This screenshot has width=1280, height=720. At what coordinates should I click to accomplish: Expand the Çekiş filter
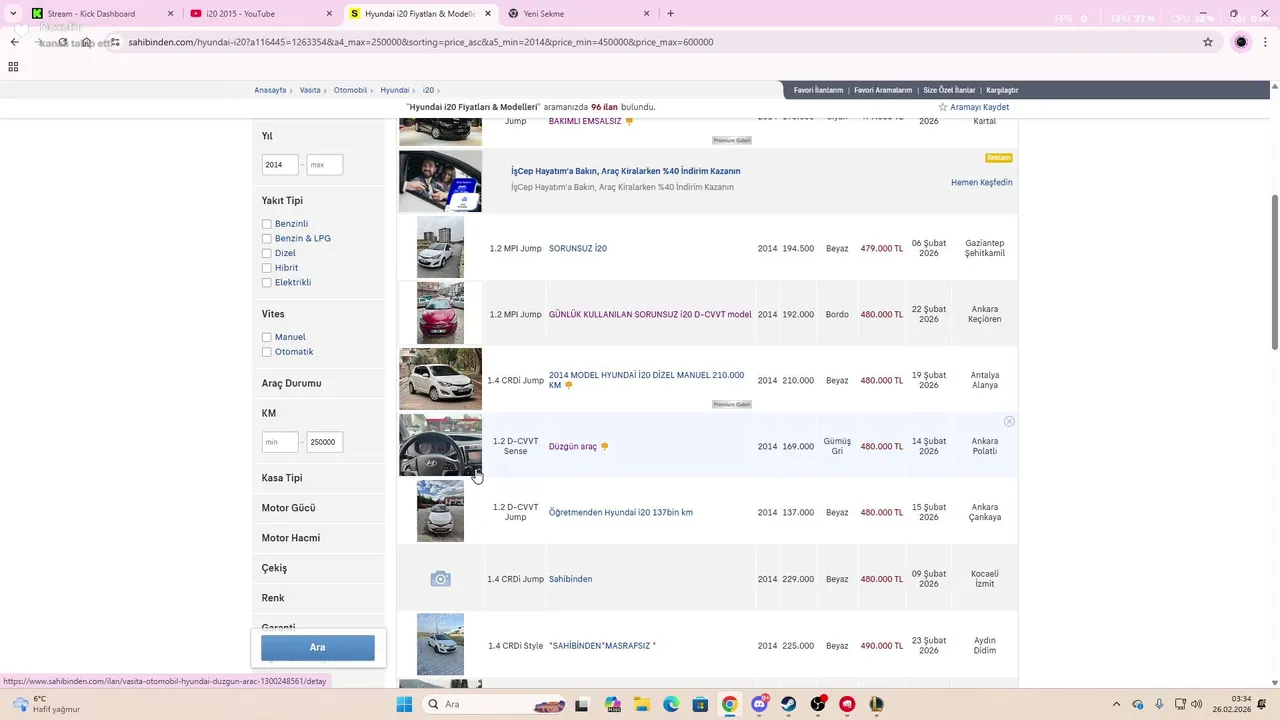pyautogui.click(x=318, y=568)
